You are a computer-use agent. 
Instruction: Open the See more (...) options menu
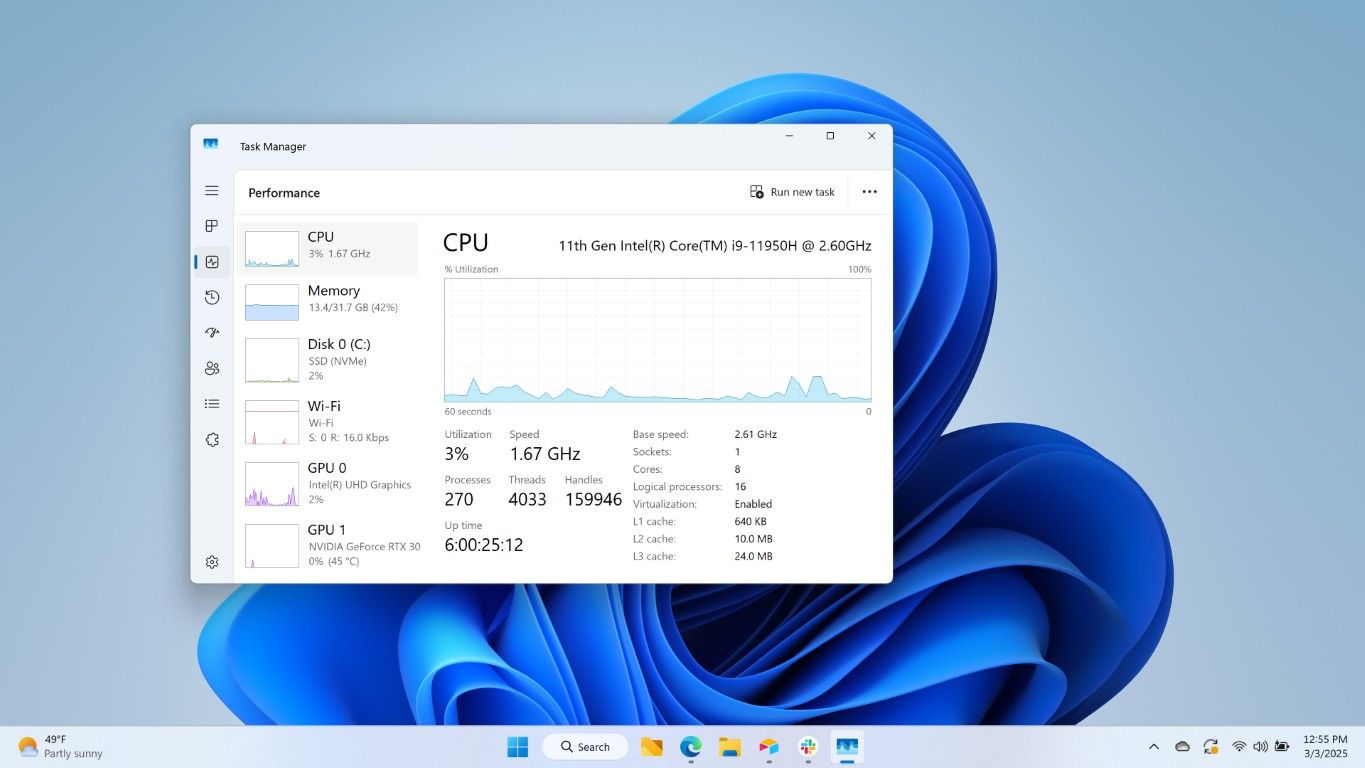coord(868,191)
